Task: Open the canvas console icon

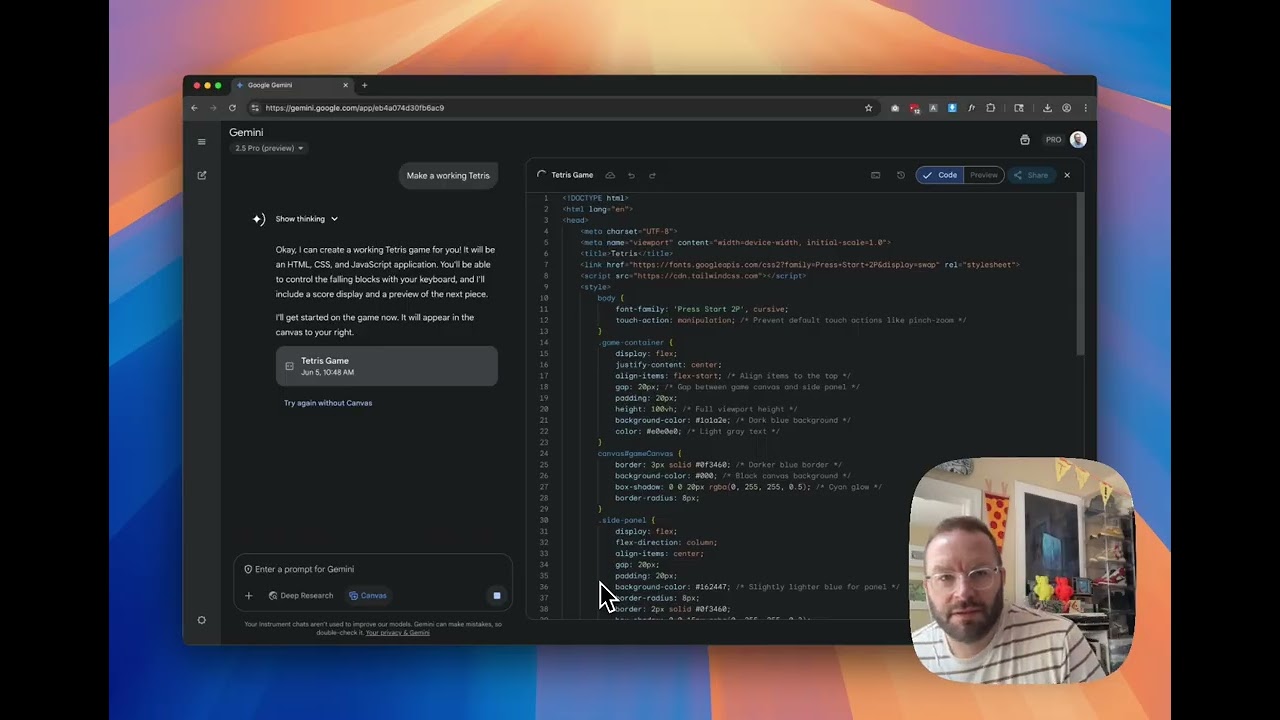Action: click(x=876, y=175)
